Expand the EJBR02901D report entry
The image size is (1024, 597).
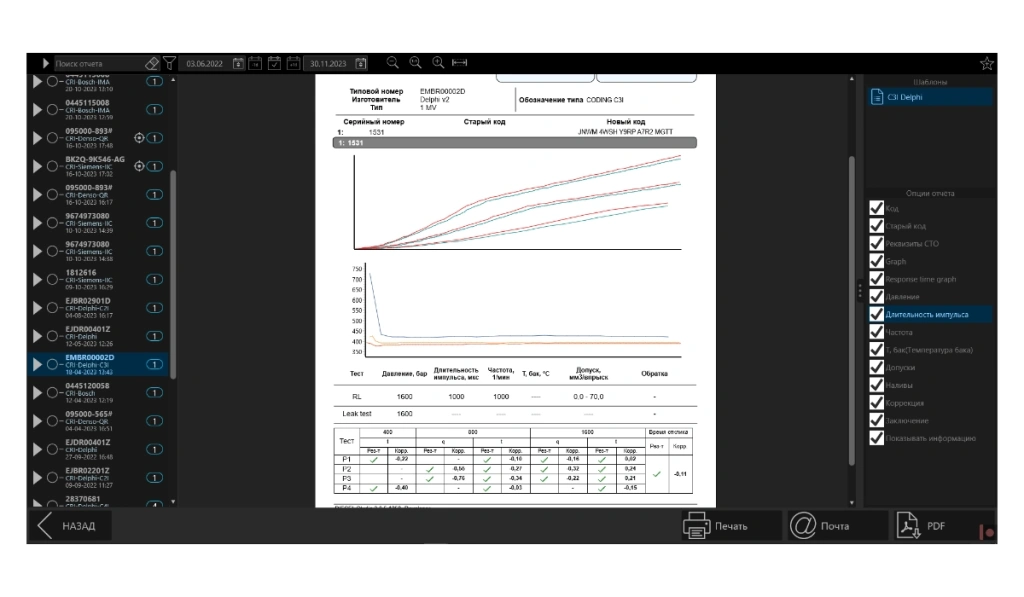[37, 308]
